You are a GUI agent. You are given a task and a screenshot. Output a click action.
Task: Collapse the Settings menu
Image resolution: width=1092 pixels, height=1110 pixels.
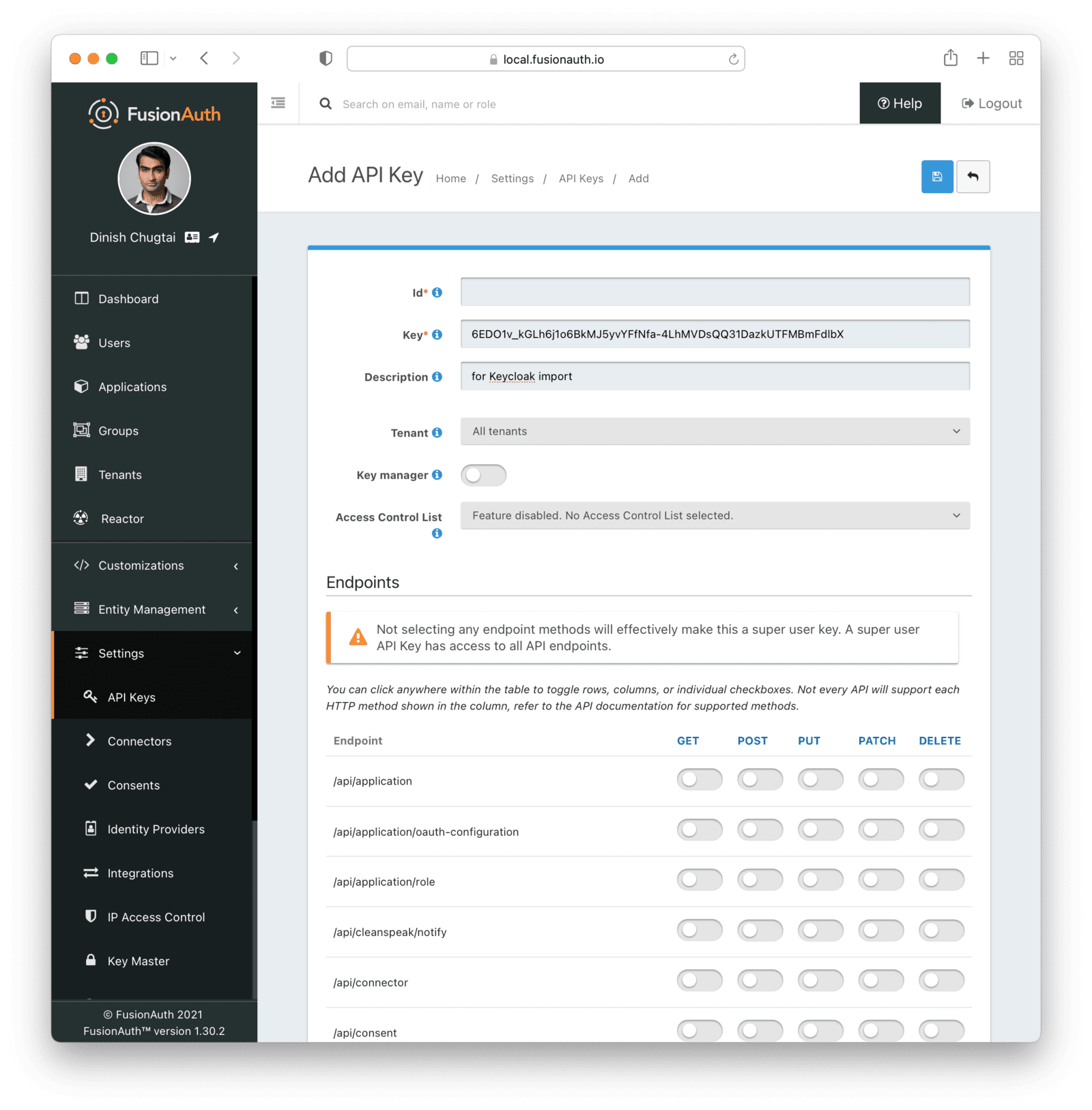coord(152,654)
